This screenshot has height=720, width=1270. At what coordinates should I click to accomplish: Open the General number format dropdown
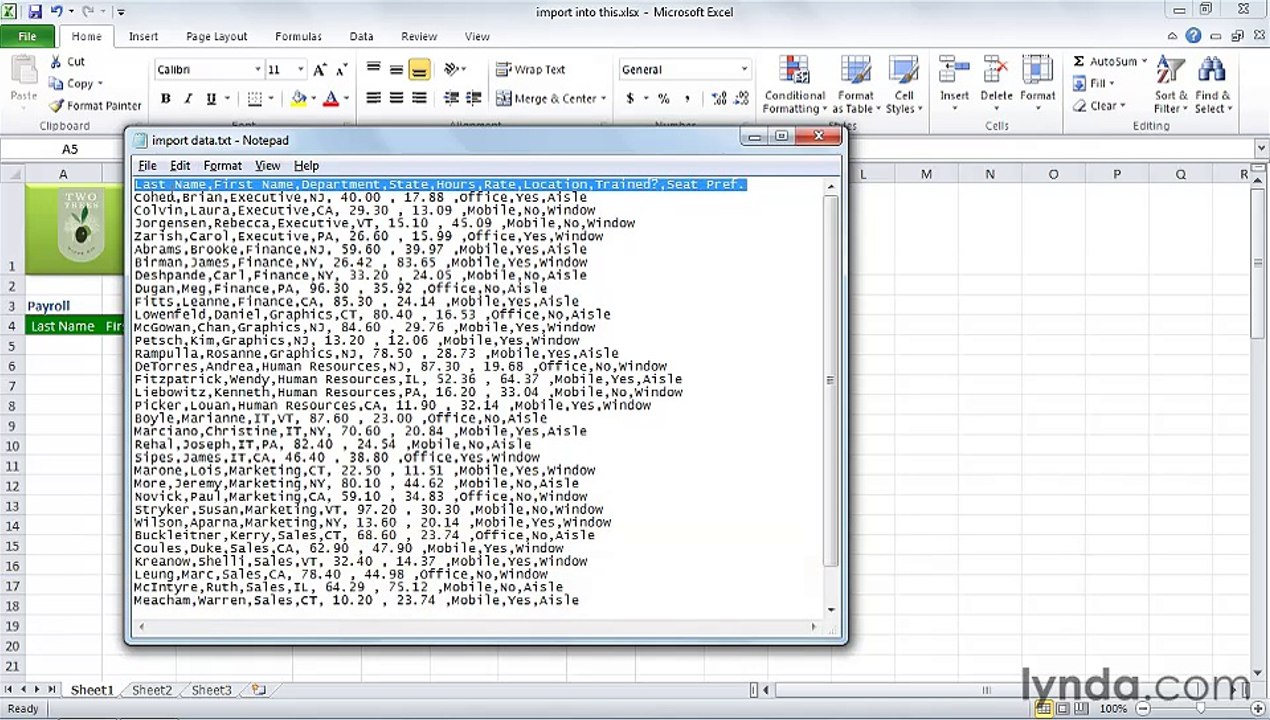coord(743,70)
